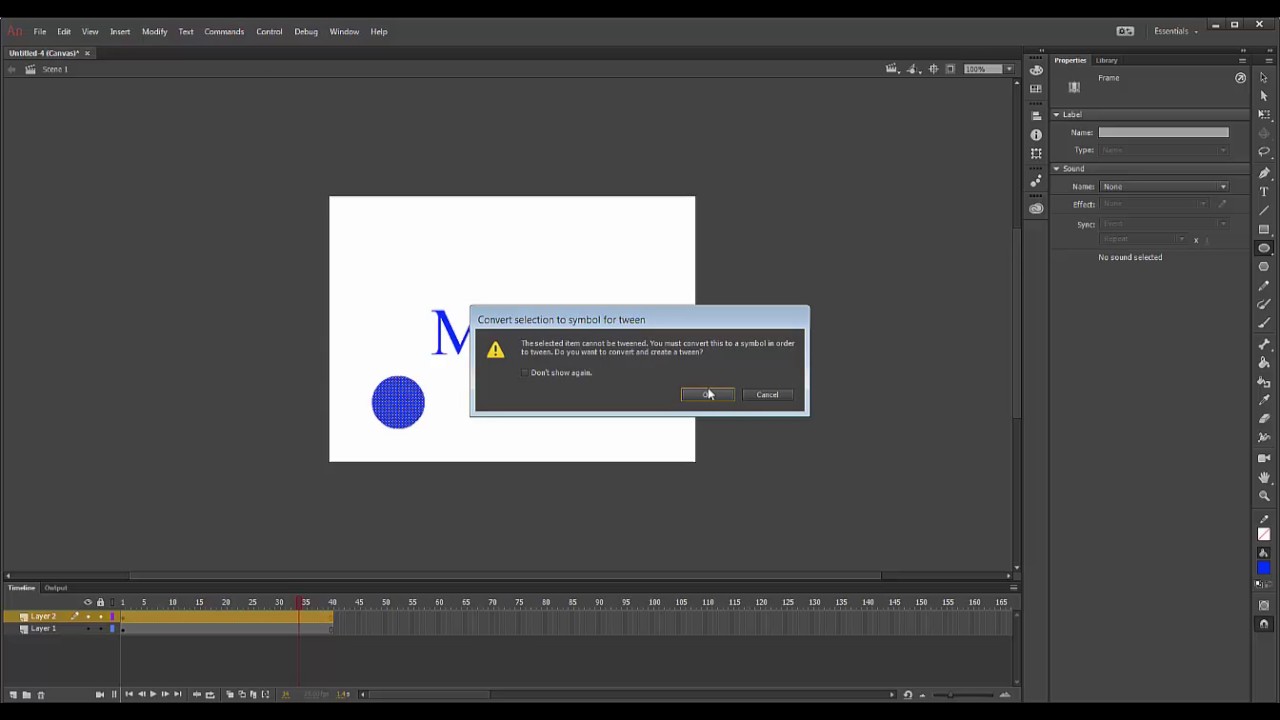This screenshot has height=720, width=1280.
Task: Select the Subselection tool
Action: point(1264,96)
